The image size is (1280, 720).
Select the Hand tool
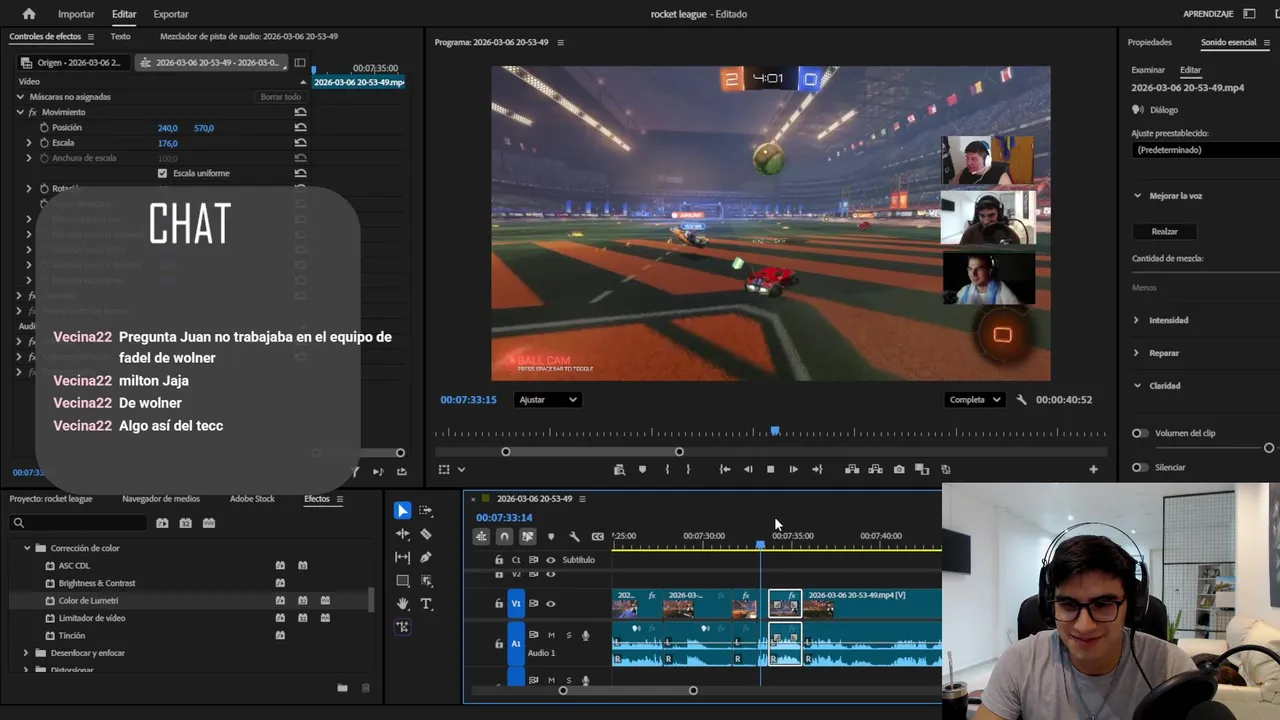coord(402,604)
